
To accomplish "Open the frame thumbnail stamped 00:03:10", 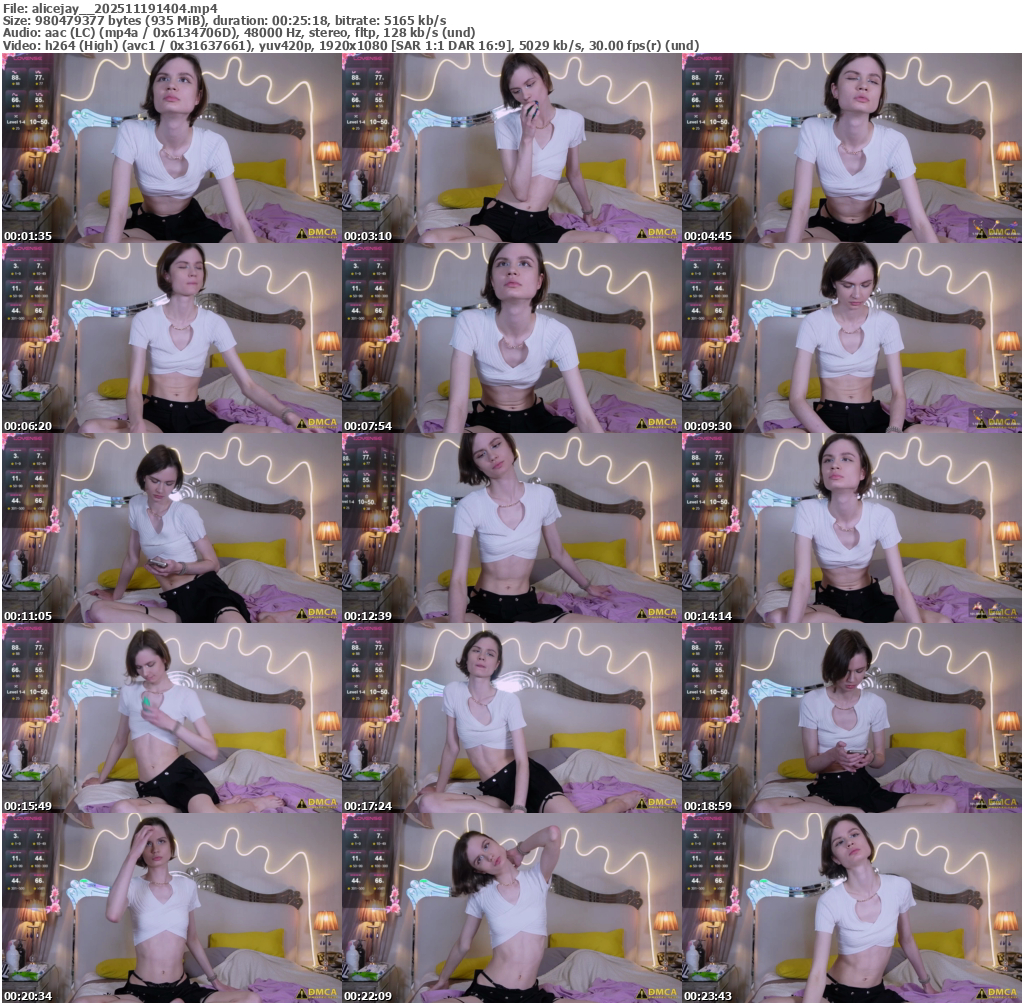I will point(511,148).
